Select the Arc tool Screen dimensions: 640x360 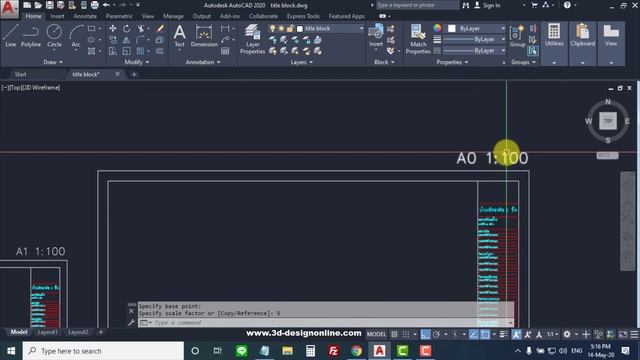[x=76, y=36]
